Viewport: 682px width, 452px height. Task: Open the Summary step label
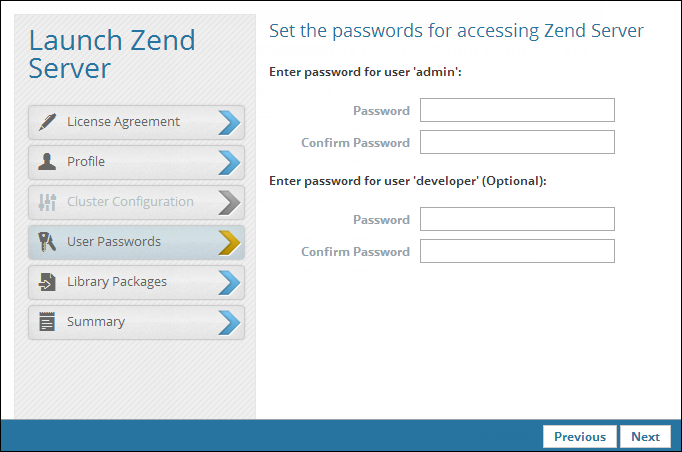coord(96,322)
